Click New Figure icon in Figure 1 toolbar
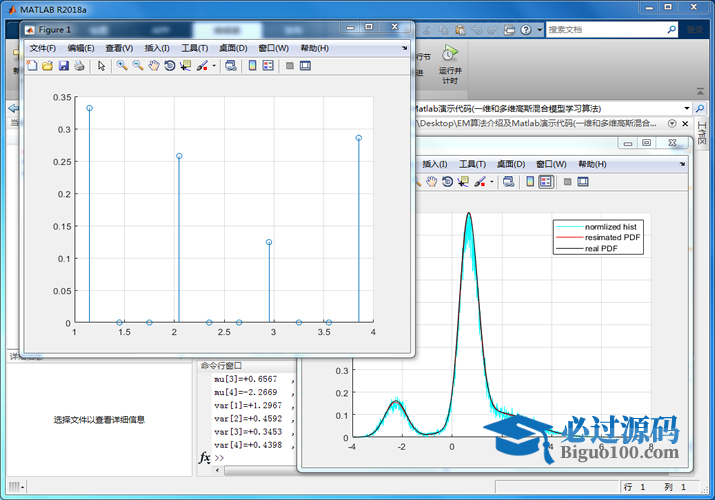 pos(32,66)
